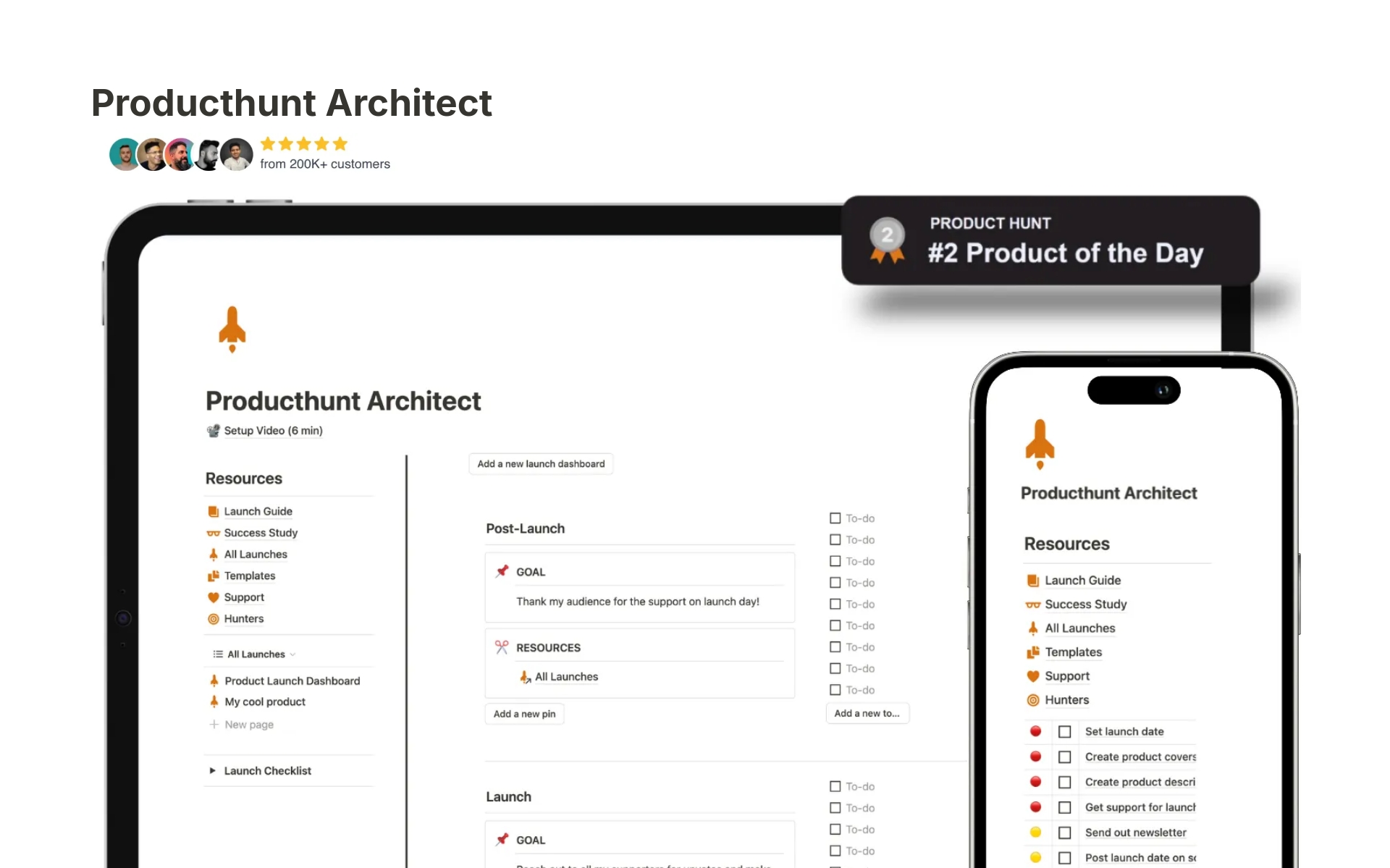Click the orange rocket page icon on tablet
Viewport: 1390px width, 868px height.
point(232,329)
